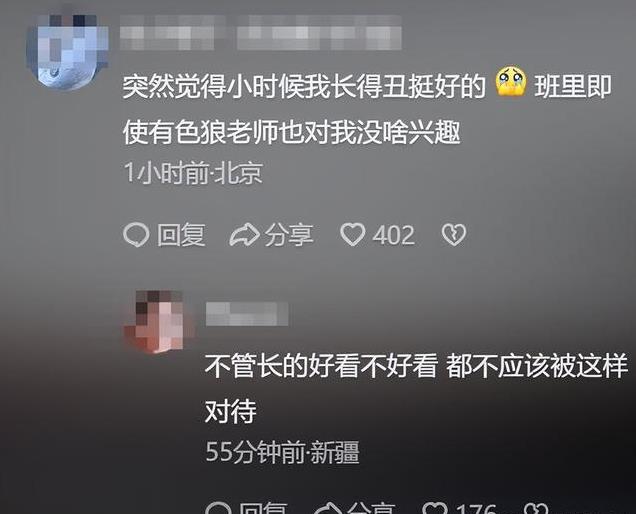Click the timestamp 55分钟前·新疆
The width and height of the screenshot is (636, 514).
pos(282,452)
